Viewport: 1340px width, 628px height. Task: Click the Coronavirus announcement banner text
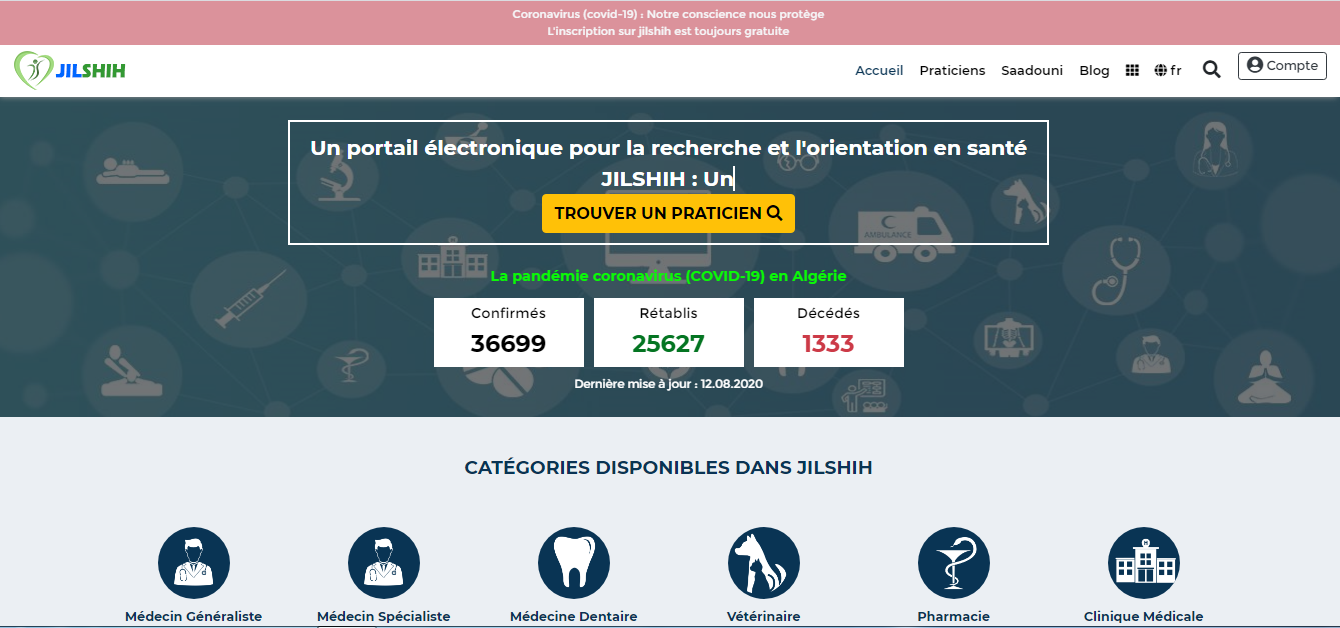coord(668,14)
